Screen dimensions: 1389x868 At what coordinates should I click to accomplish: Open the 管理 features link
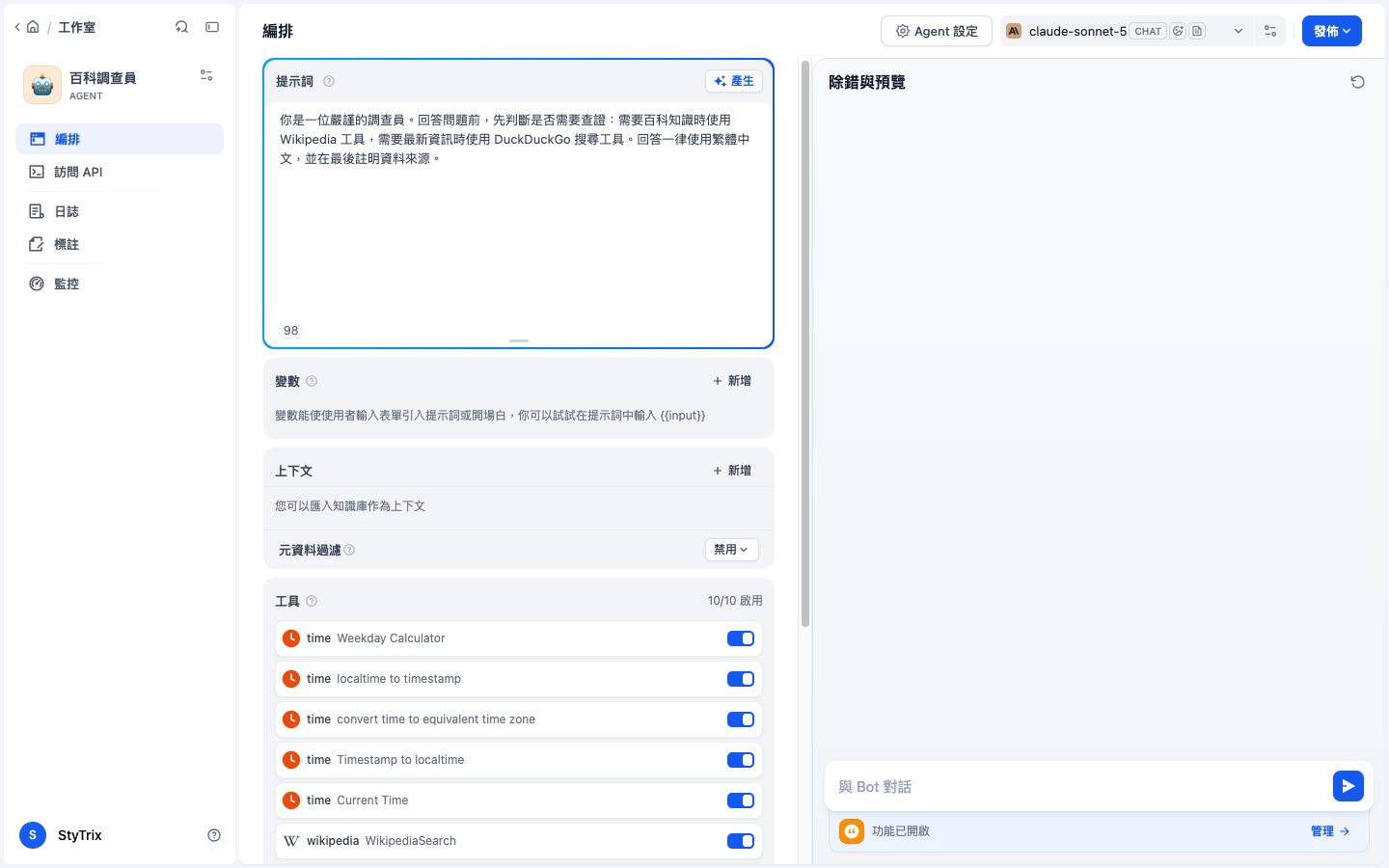(x=1330, y=831)
